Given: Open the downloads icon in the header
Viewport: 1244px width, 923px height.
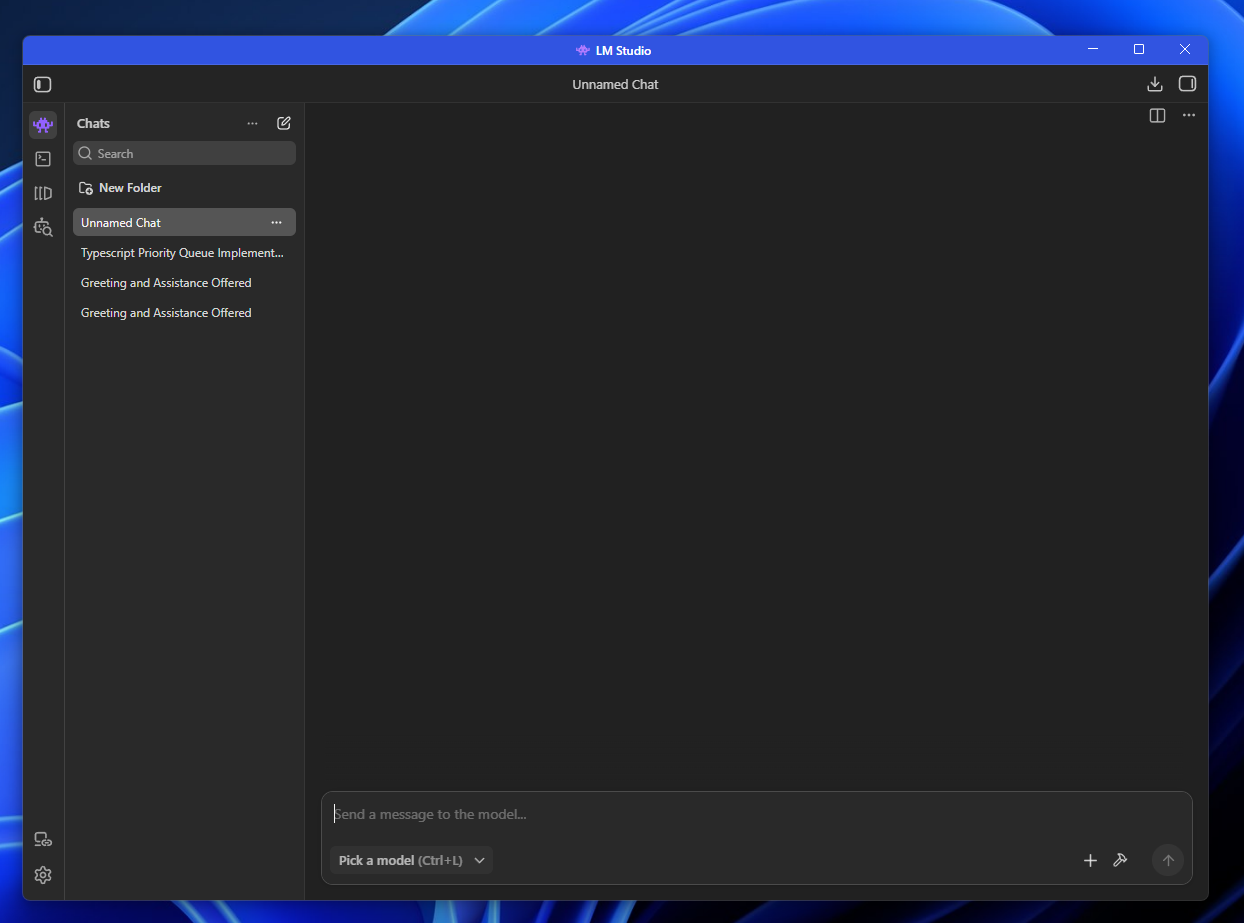Looking at the screenshot, I should [1155, 84].
